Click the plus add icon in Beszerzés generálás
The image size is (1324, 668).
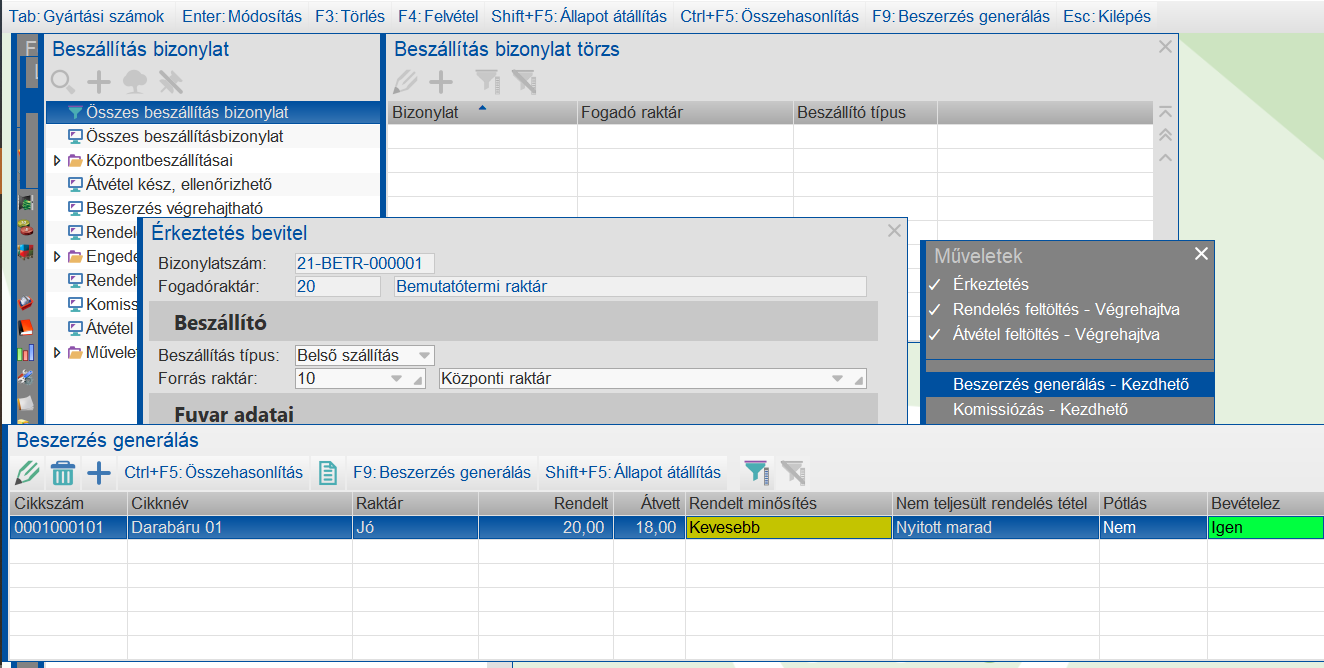(x=99, y=472)
